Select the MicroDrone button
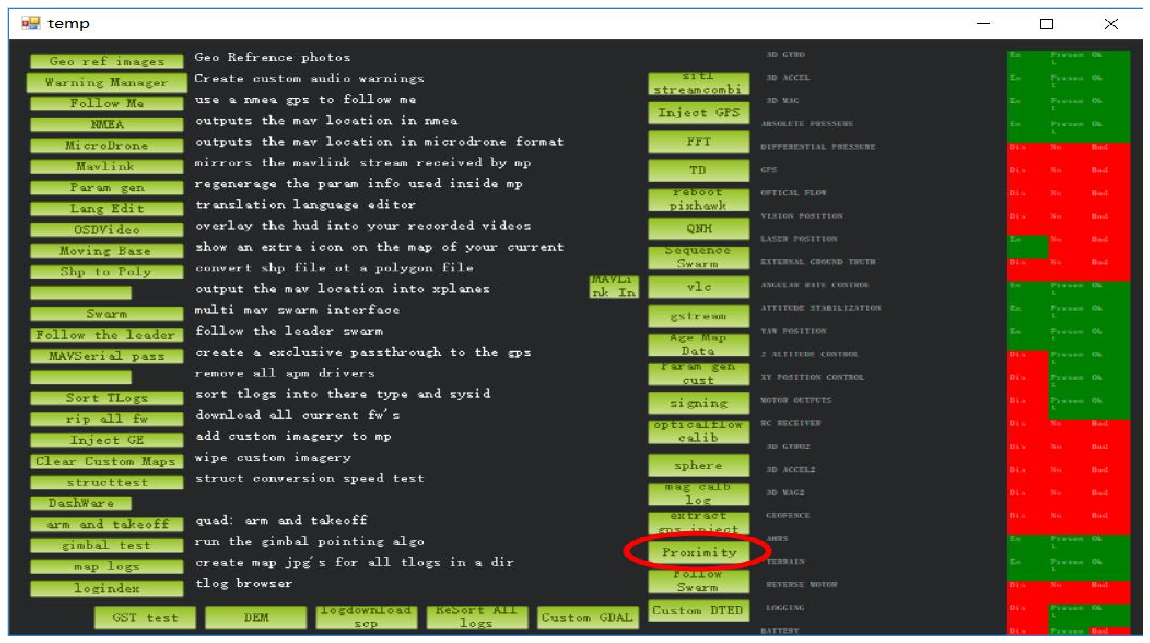 (x=106, y=145)
